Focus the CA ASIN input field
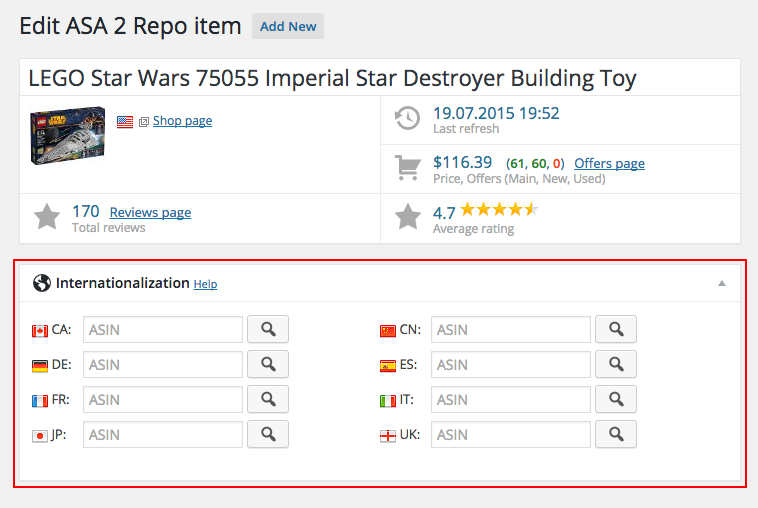 click(163, 330)
